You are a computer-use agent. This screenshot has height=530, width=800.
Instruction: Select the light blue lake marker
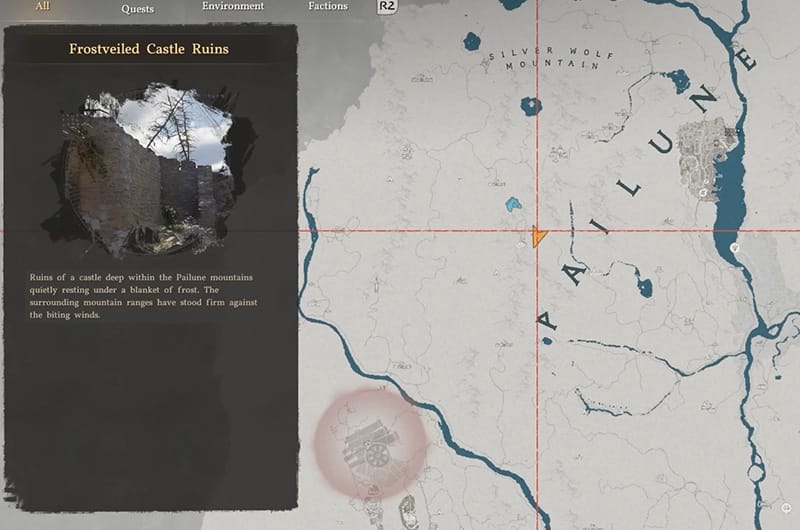coord(513,205)
